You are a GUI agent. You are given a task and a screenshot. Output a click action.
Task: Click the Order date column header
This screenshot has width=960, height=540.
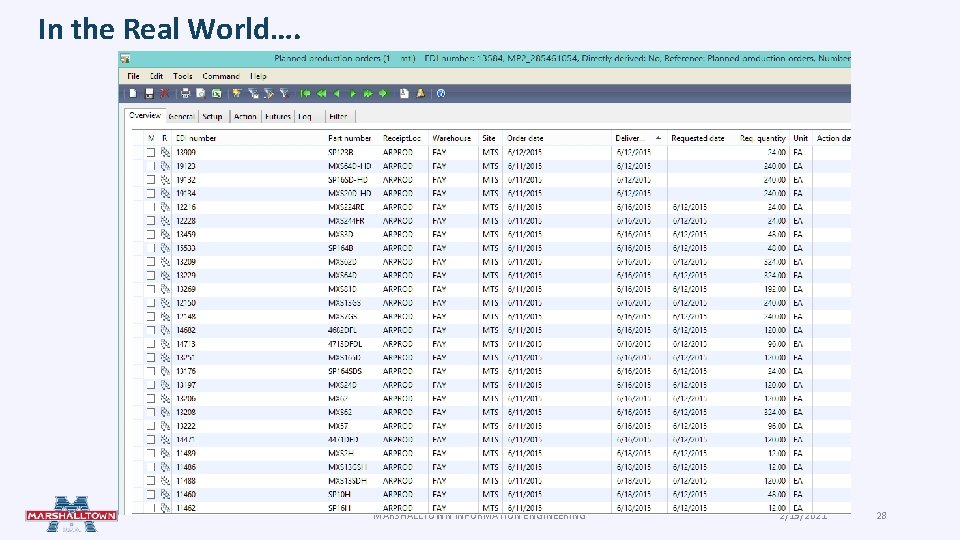click(x=525, y=138)
